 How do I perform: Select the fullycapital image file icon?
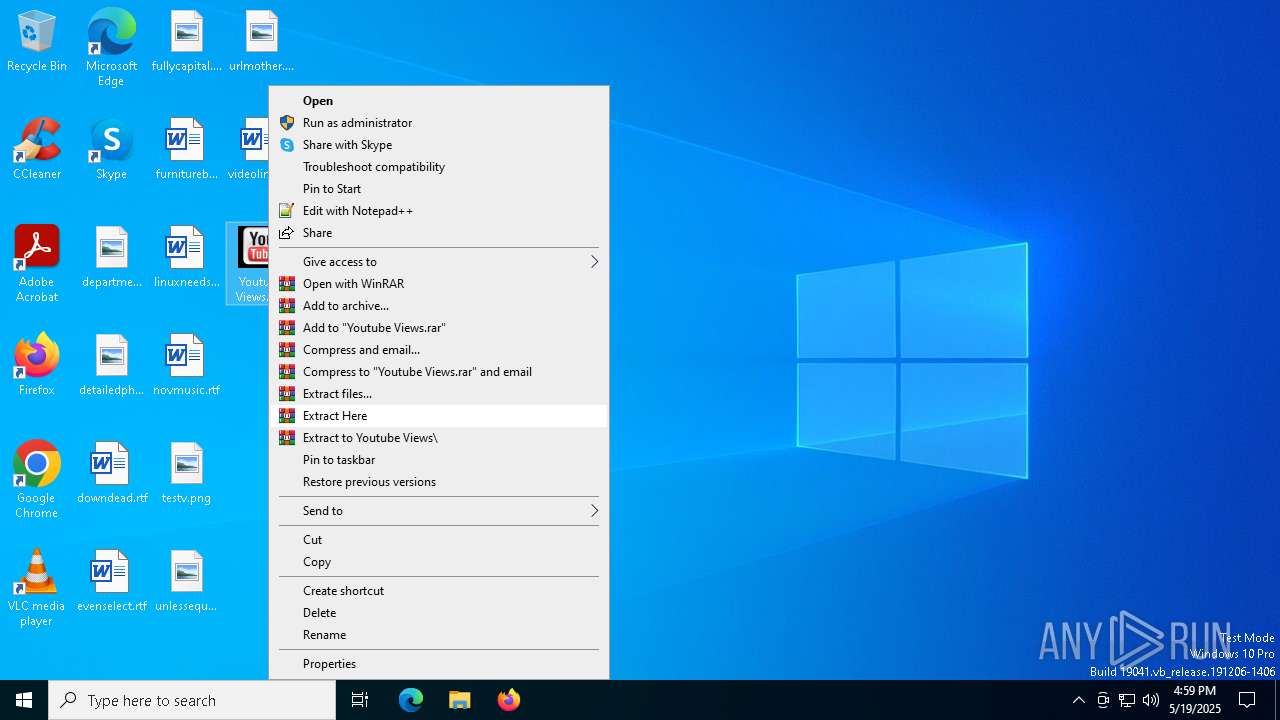click(x=186, y=42)
